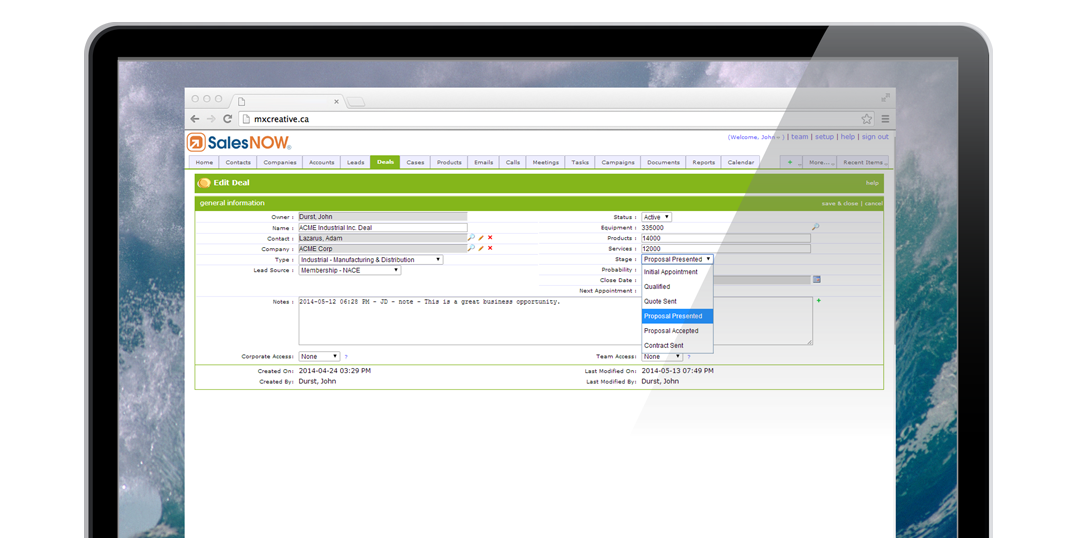Select Qualified stage option
This screenshot has width=1082, height=539.
tap(678, 286)
